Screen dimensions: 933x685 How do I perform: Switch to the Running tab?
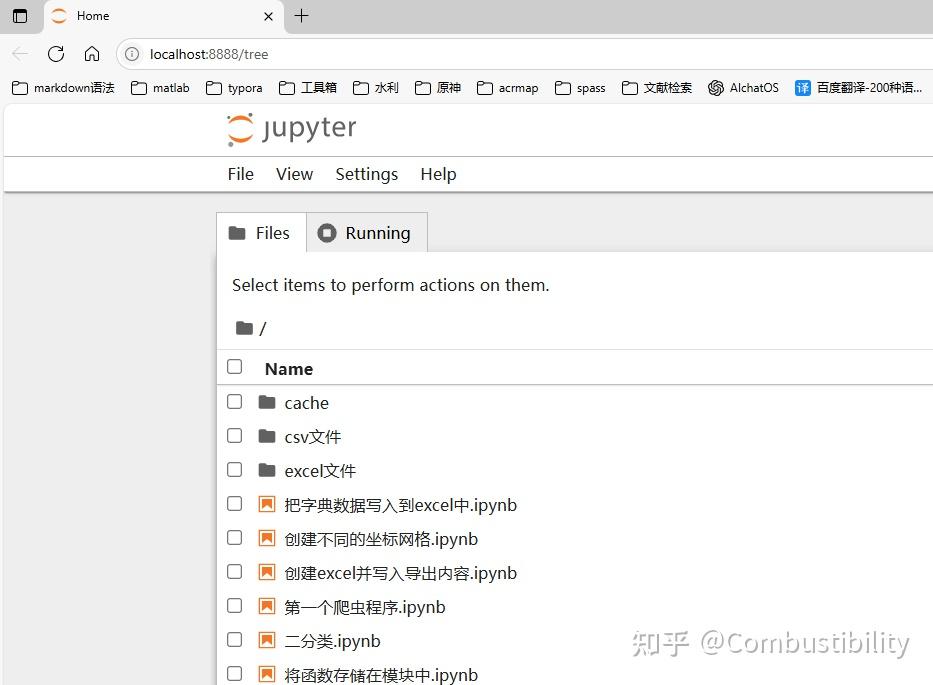[366, 233]
